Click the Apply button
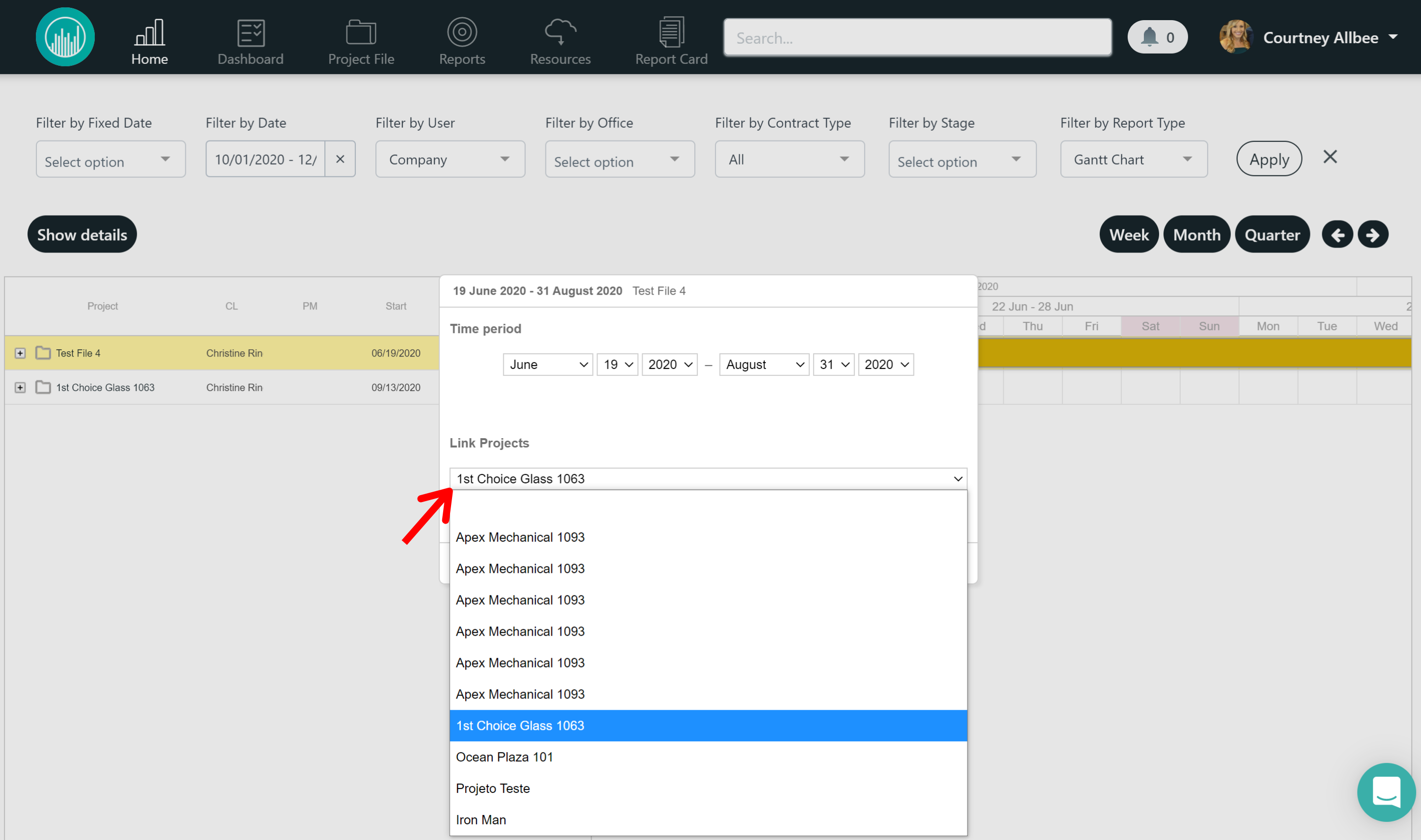Image resolution: width=1421 pixels, height=840 pixels. point(1269,159)
